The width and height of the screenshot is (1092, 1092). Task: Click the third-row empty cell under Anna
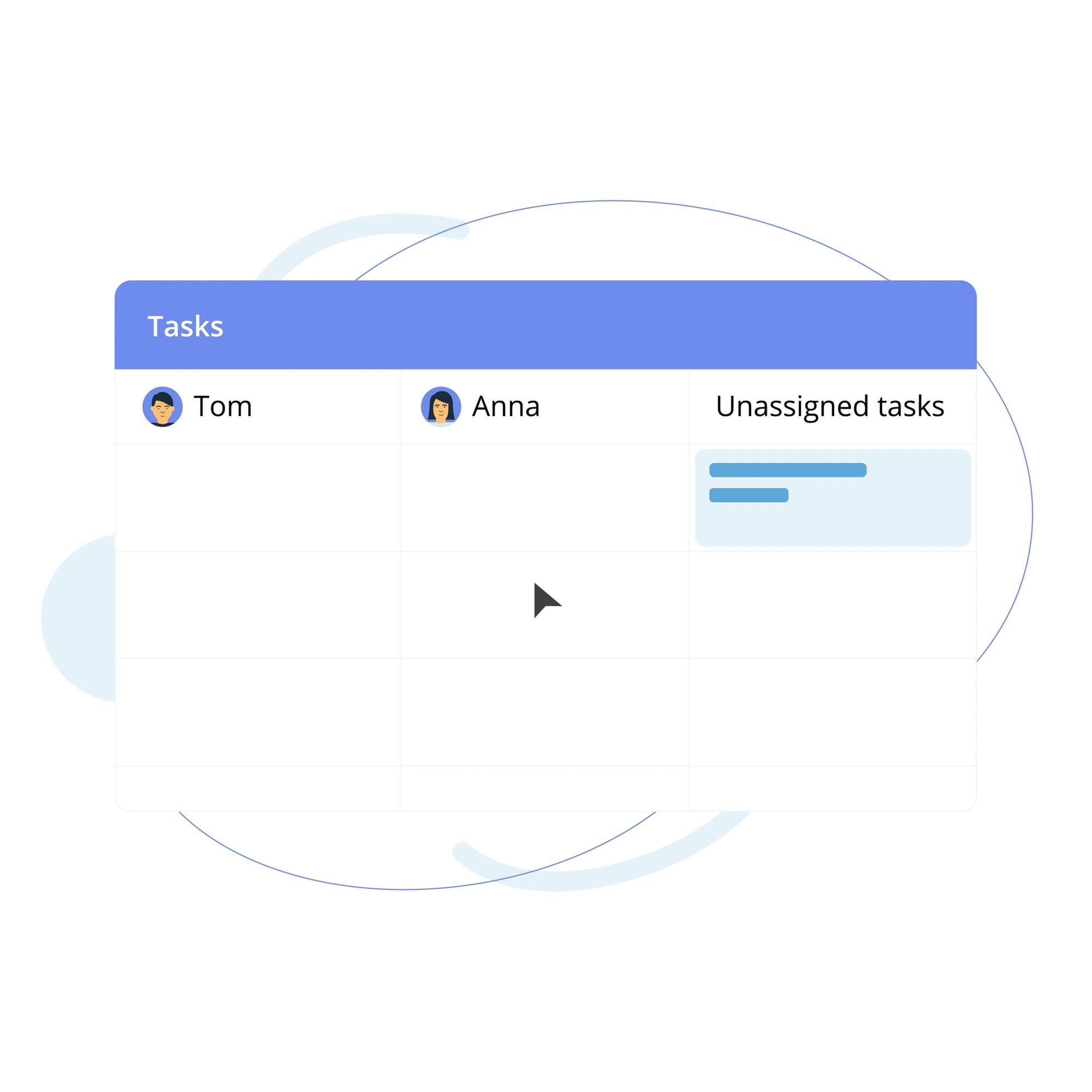[x=545, y=711]
